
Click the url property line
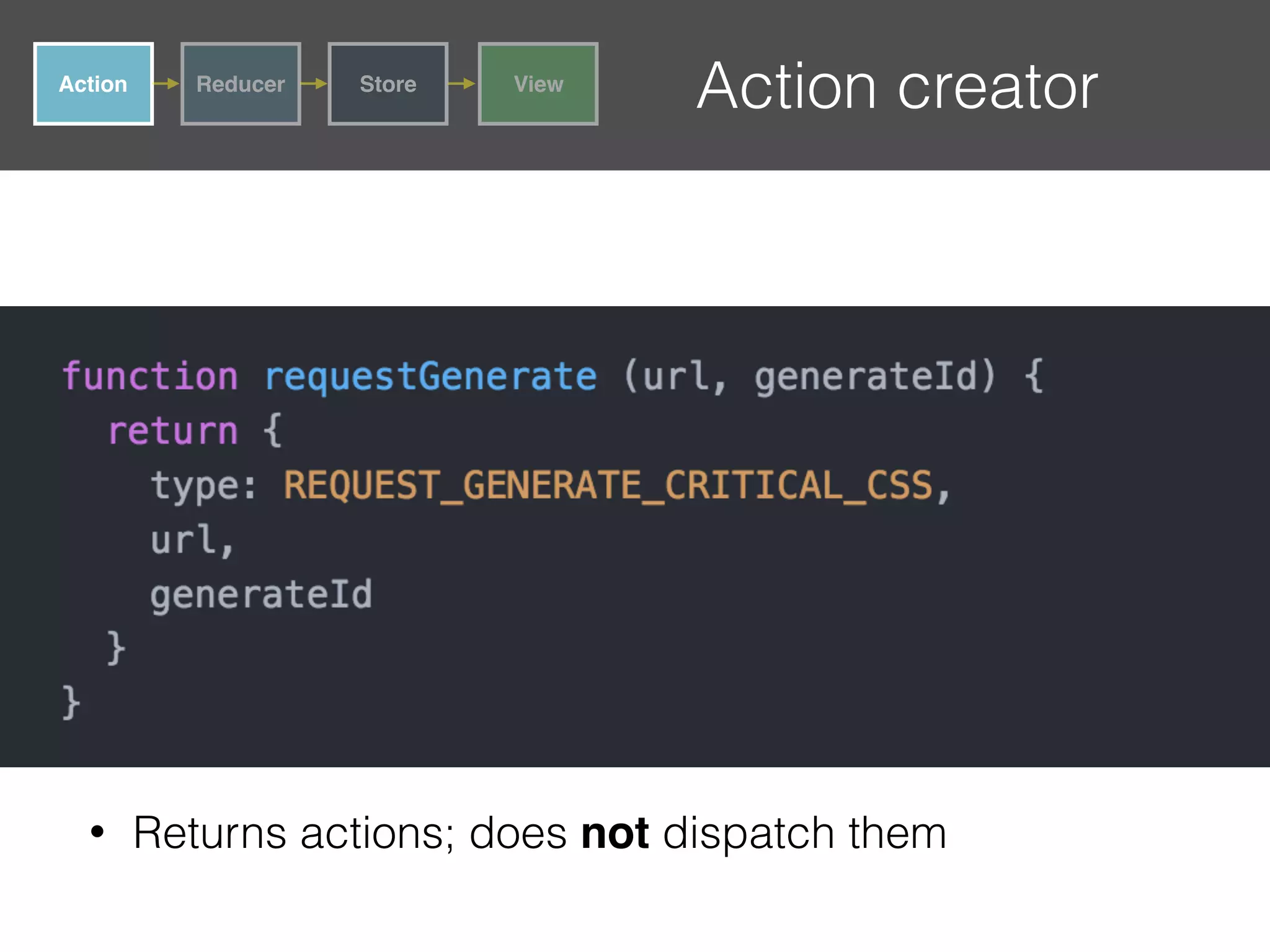click(x=185, y=540)
